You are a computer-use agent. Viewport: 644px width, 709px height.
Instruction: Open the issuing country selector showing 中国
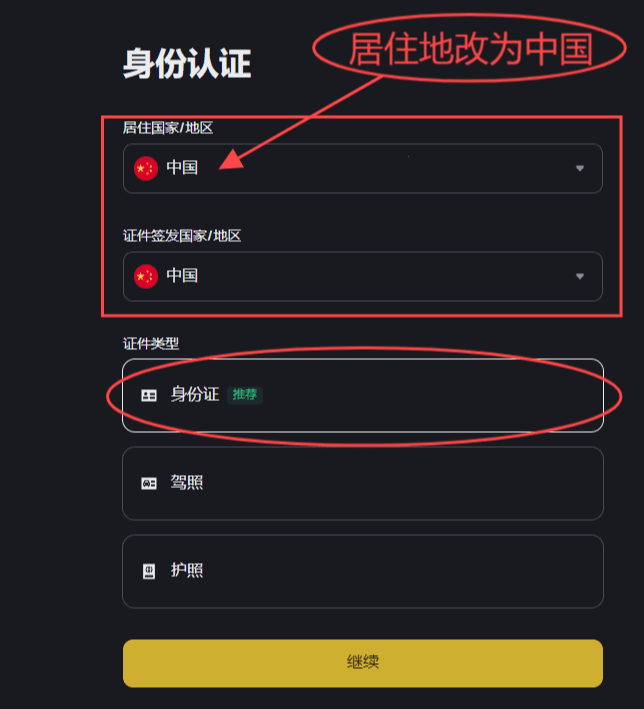[x=363, y=276]
